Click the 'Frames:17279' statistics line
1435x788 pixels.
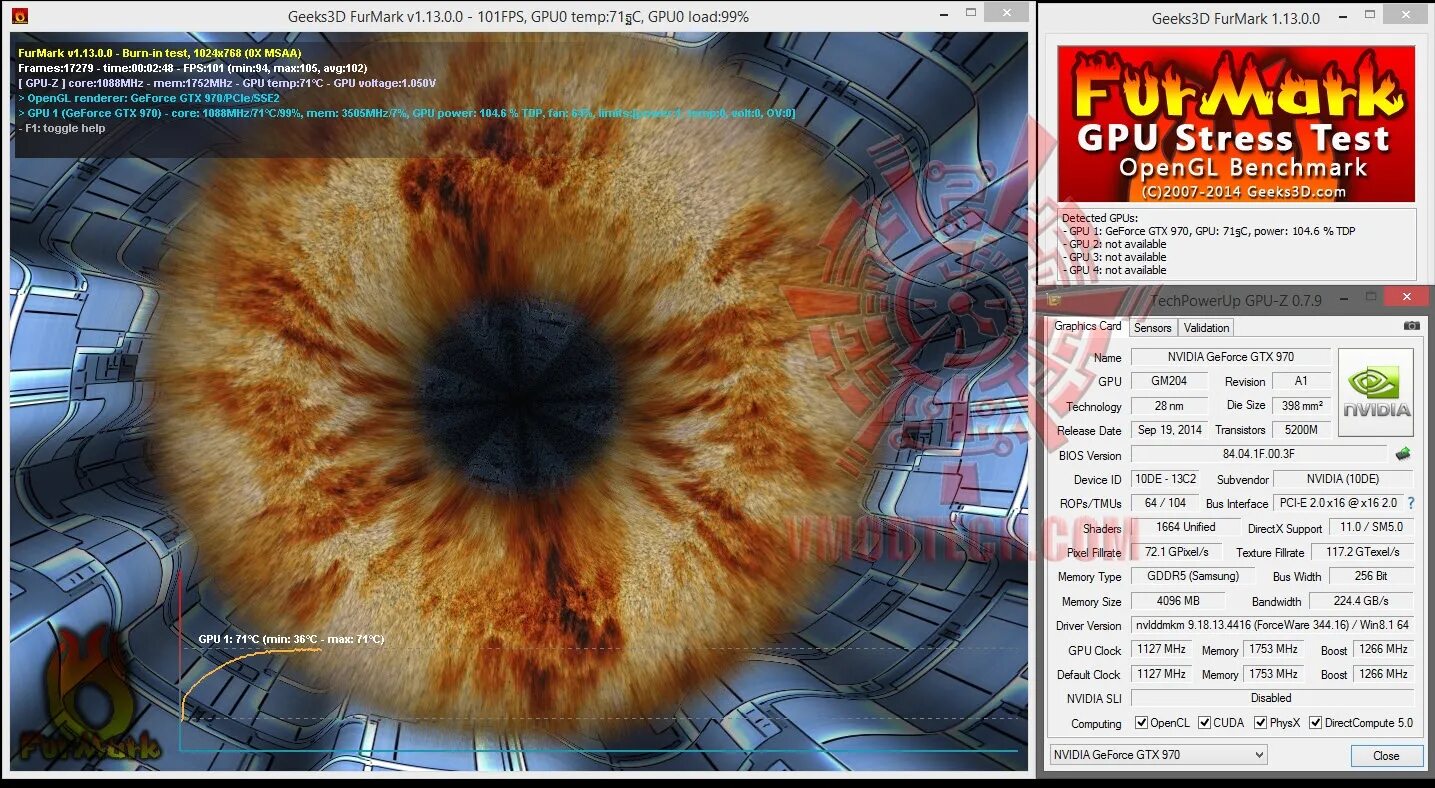(x=193, y=67)
